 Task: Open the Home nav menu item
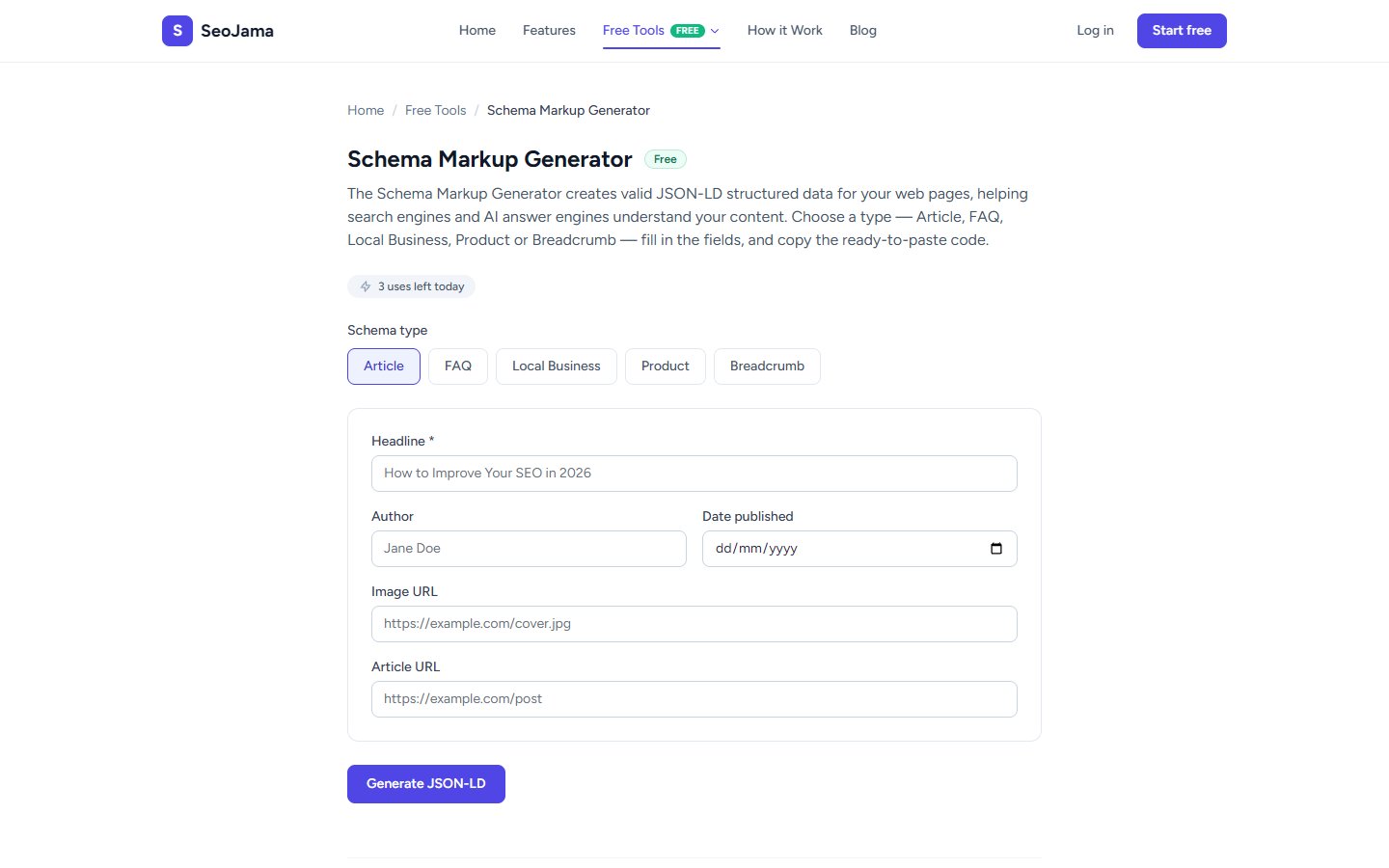(477, 31)
